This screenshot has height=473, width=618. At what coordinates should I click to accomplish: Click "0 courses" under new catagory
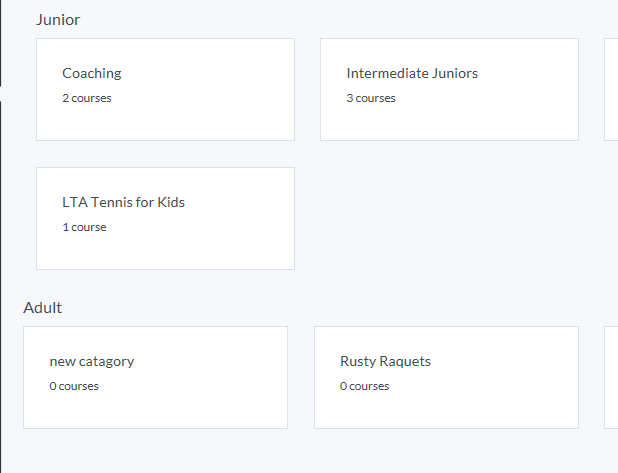74,386
